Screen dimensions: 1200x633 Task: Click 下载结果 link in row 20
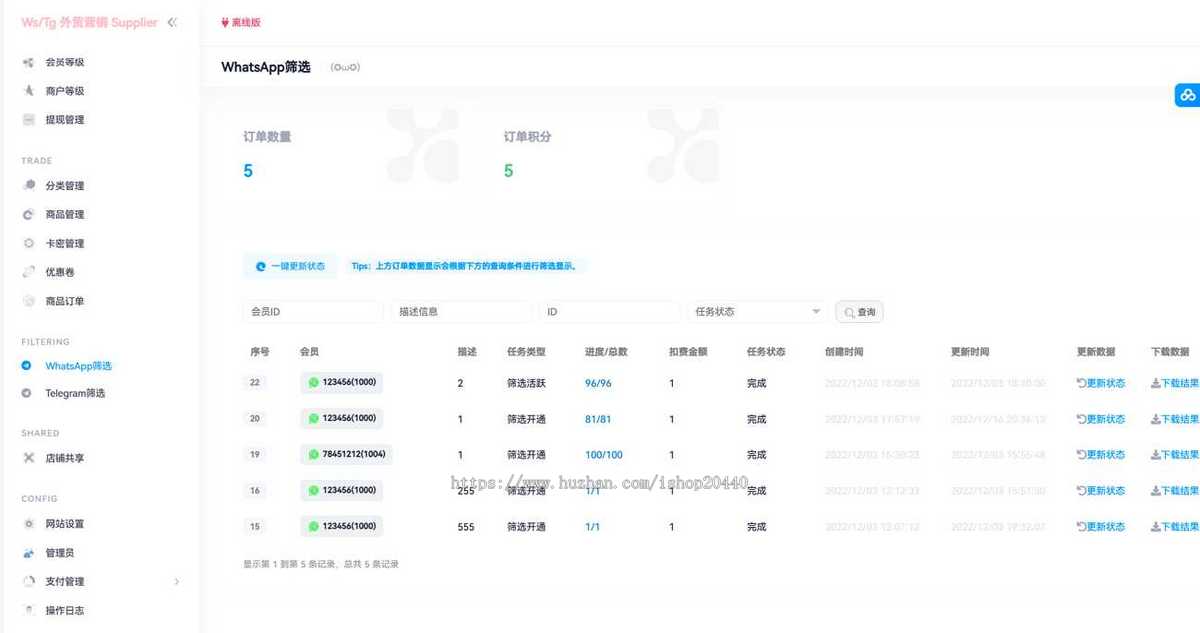pyautogui.click(x=1180, y=419)
